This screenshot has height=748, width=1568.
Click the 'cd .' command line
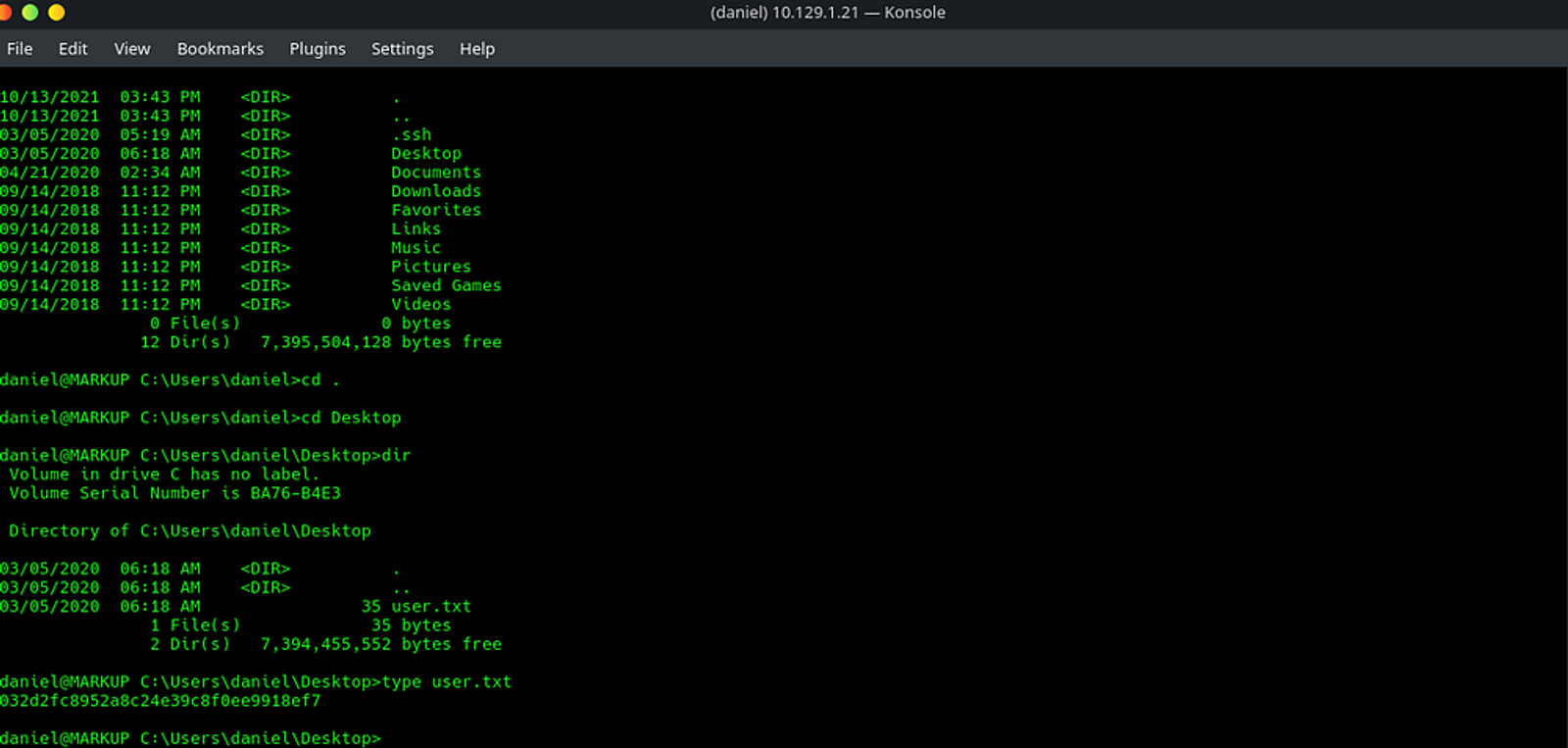point(171,379)
